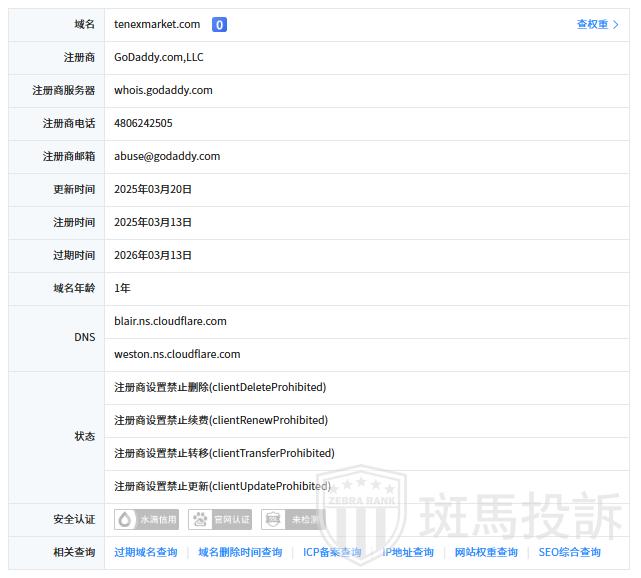Click the expiry date 2026年03月13日
The width and height of the screenshot is (641, 578).
pos(153,255)
